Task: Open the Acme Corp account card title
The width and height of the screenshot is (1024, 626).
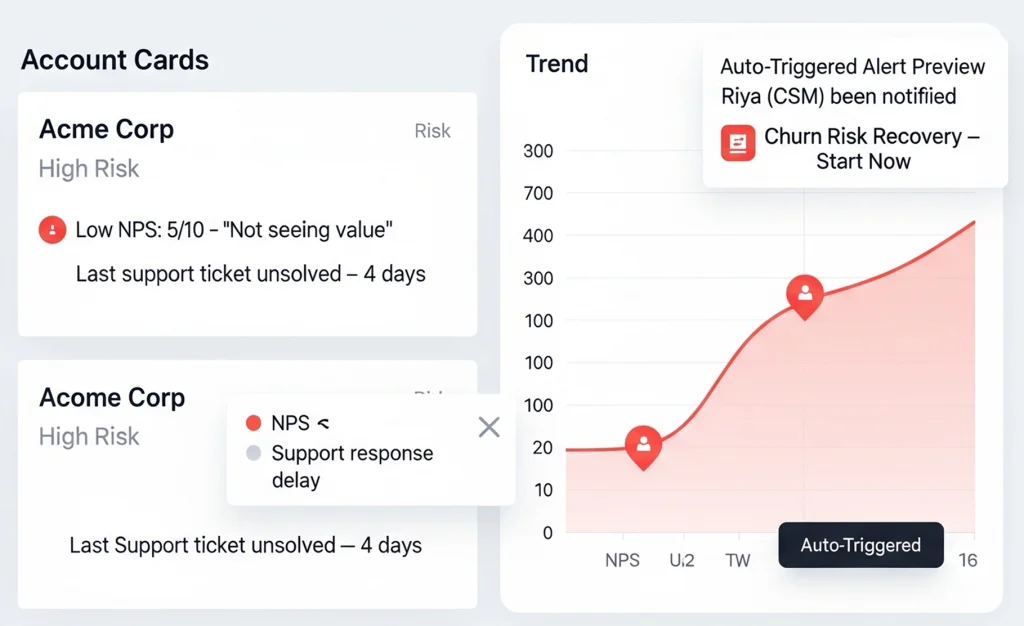Action: click(x=106, y=129)
